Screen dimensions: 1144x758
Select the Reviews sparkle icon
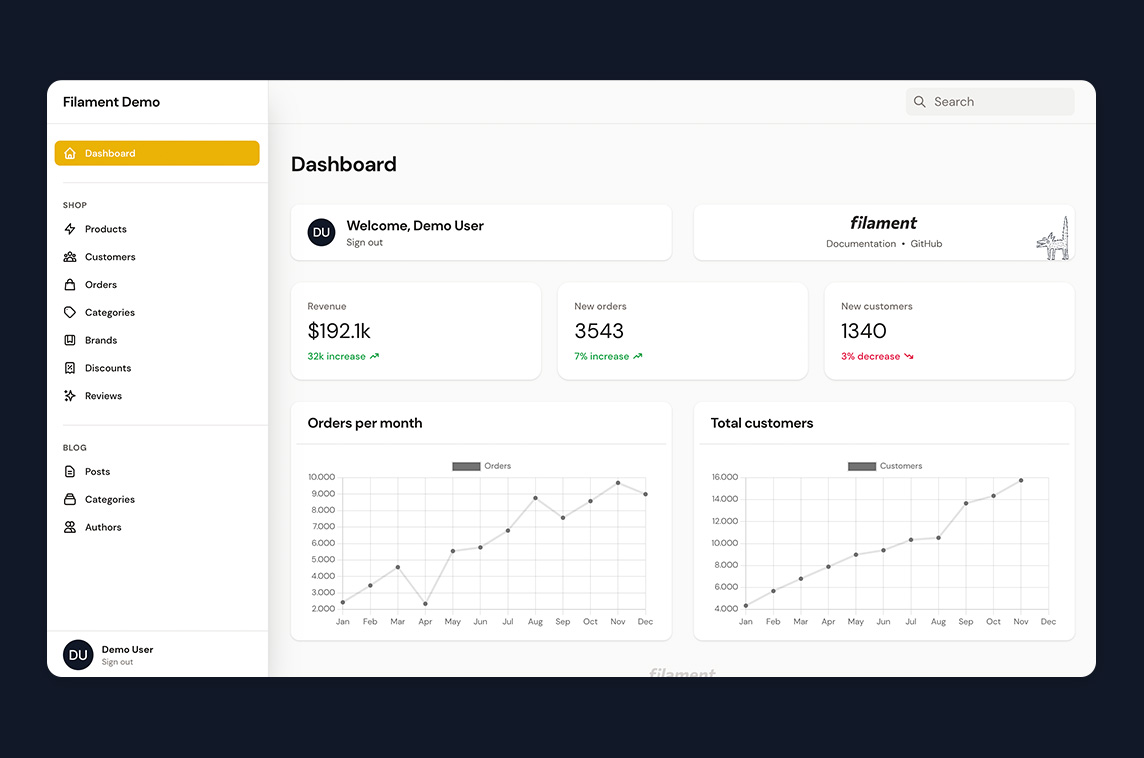tap(70, 396)
